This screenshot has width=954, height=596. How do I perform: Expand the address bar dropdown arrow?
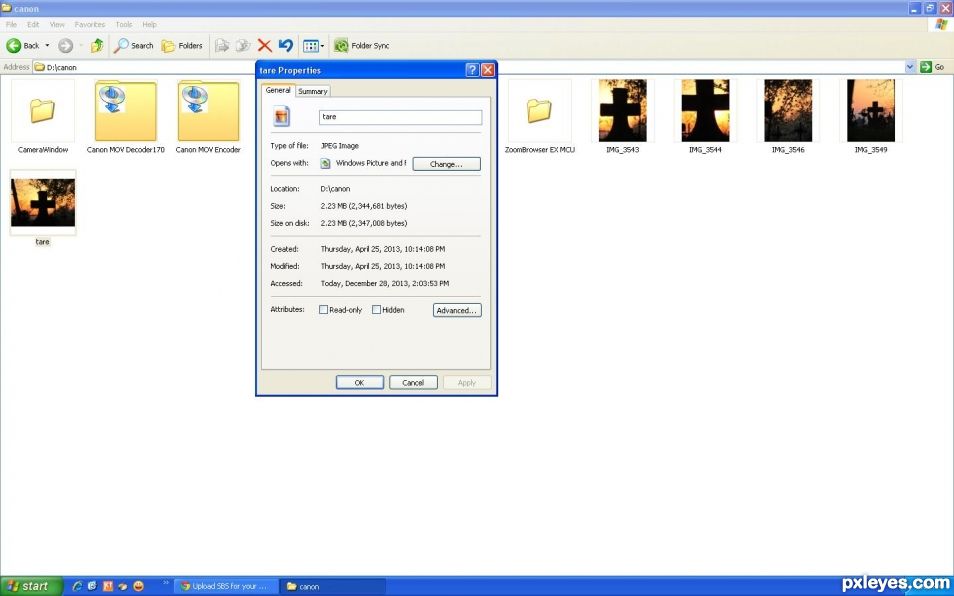(x=910, y=67)
